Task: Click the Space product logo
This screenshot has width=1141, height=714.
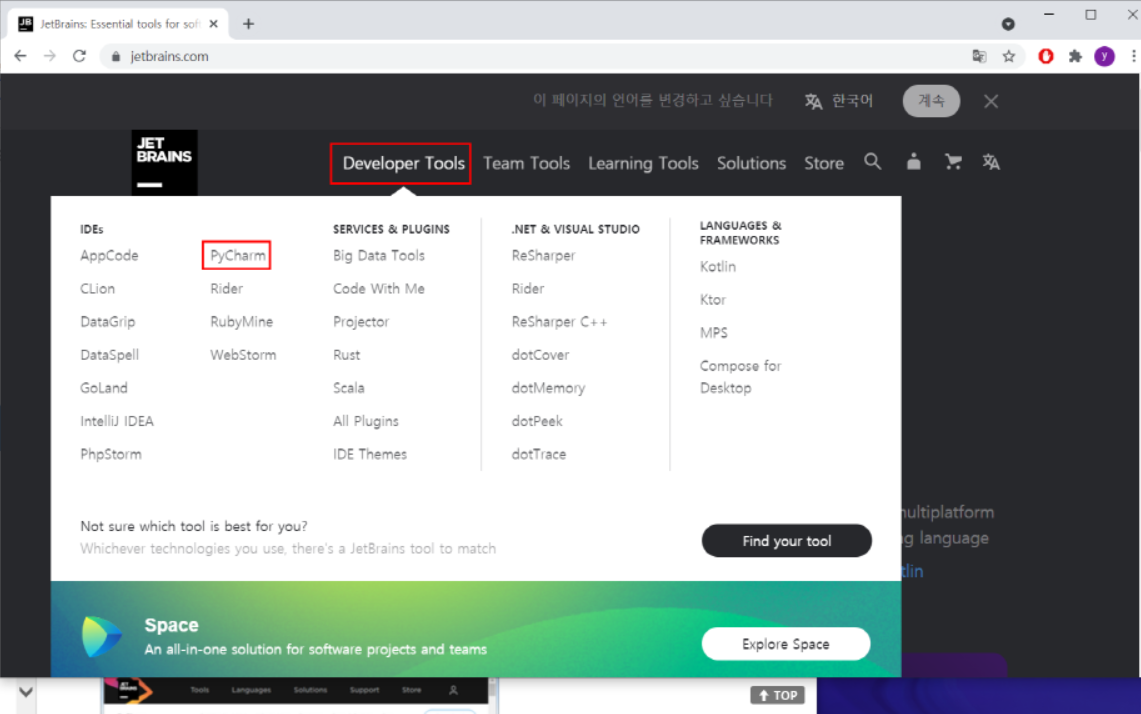Action: pyautogui.click(x=101, y=636)
